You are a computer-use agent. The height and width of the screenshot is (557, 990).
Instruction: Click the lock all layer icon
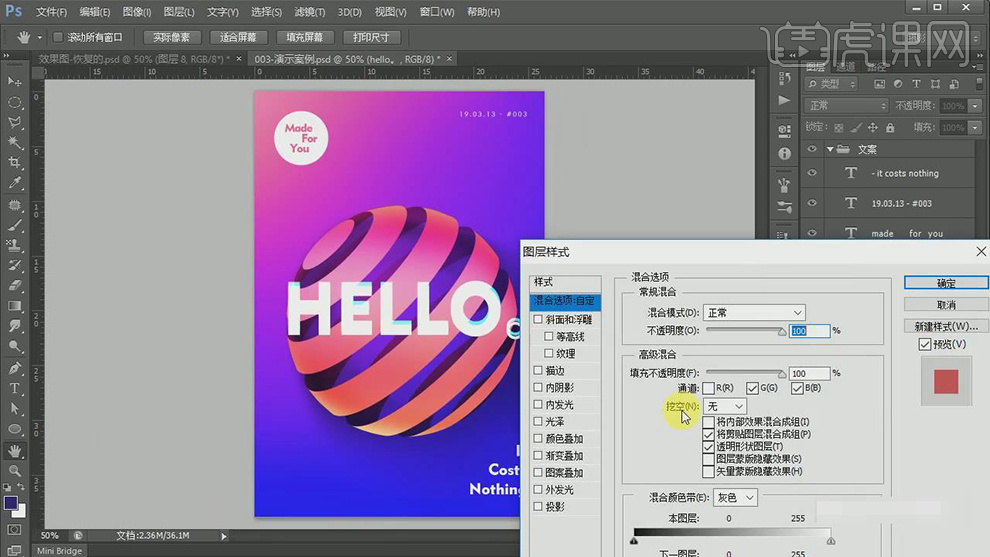[x=889, y=127]
